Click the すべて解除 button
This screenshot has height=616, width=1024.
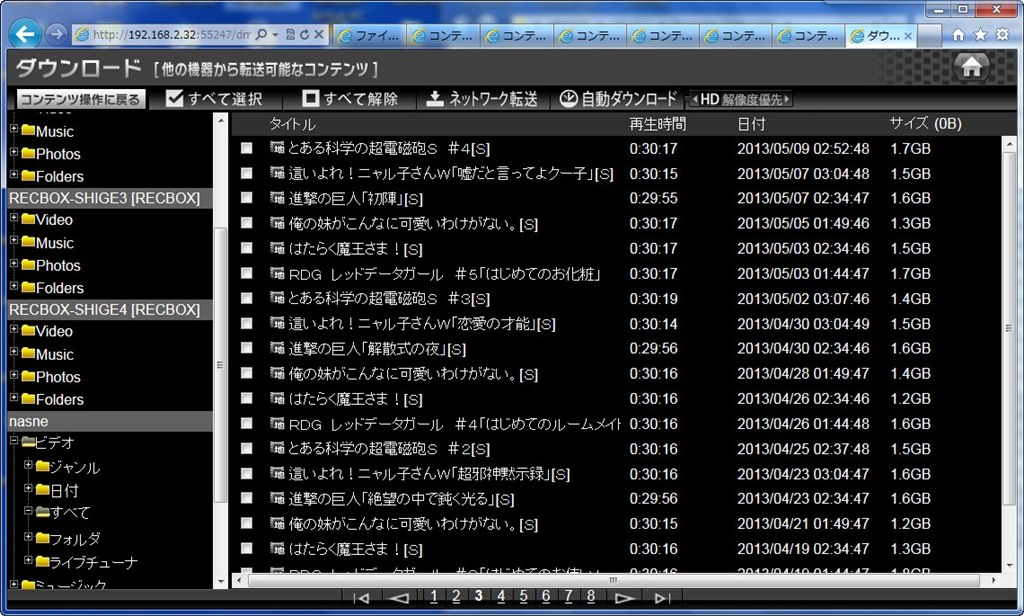(x=351, y=99)
